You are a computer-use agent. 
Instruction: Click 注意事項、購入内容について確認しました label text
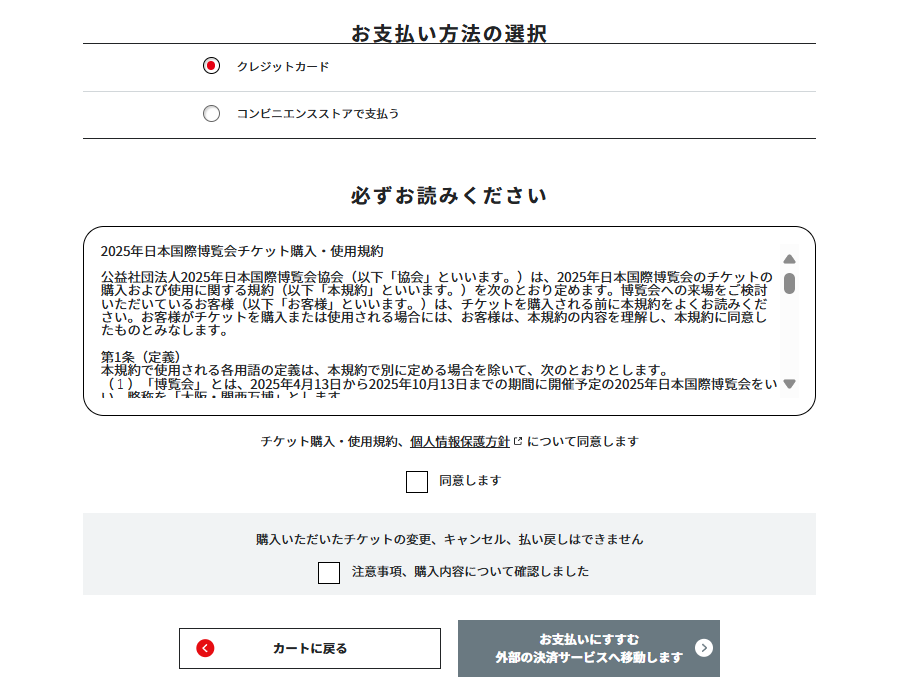471,571
